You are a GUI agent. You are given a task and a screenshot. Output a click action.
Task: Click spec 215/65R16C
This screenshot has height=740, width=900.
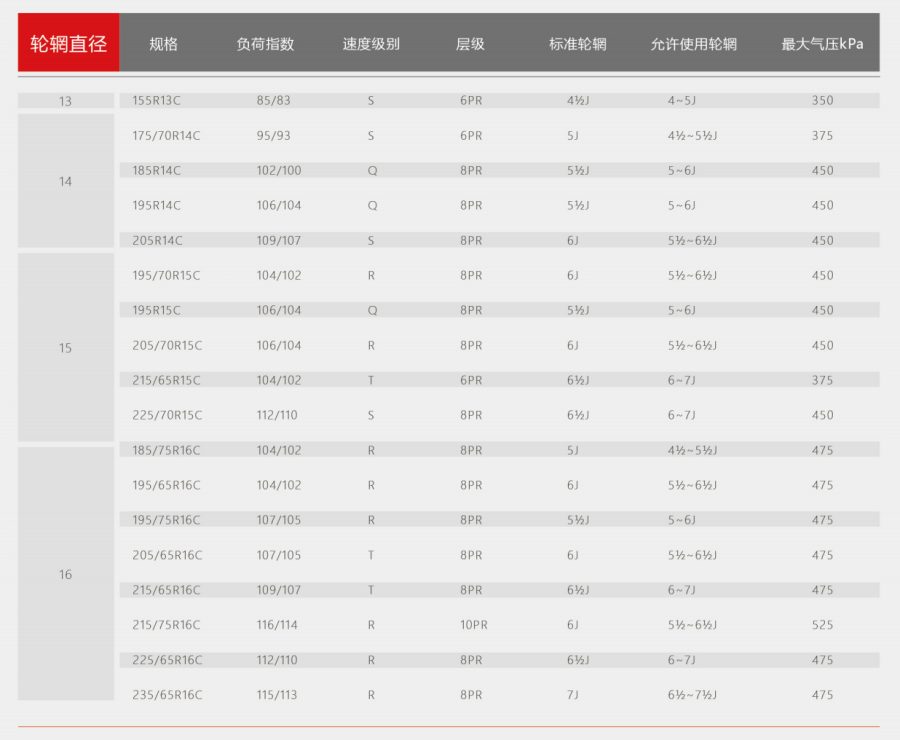[x=166, y=590]
